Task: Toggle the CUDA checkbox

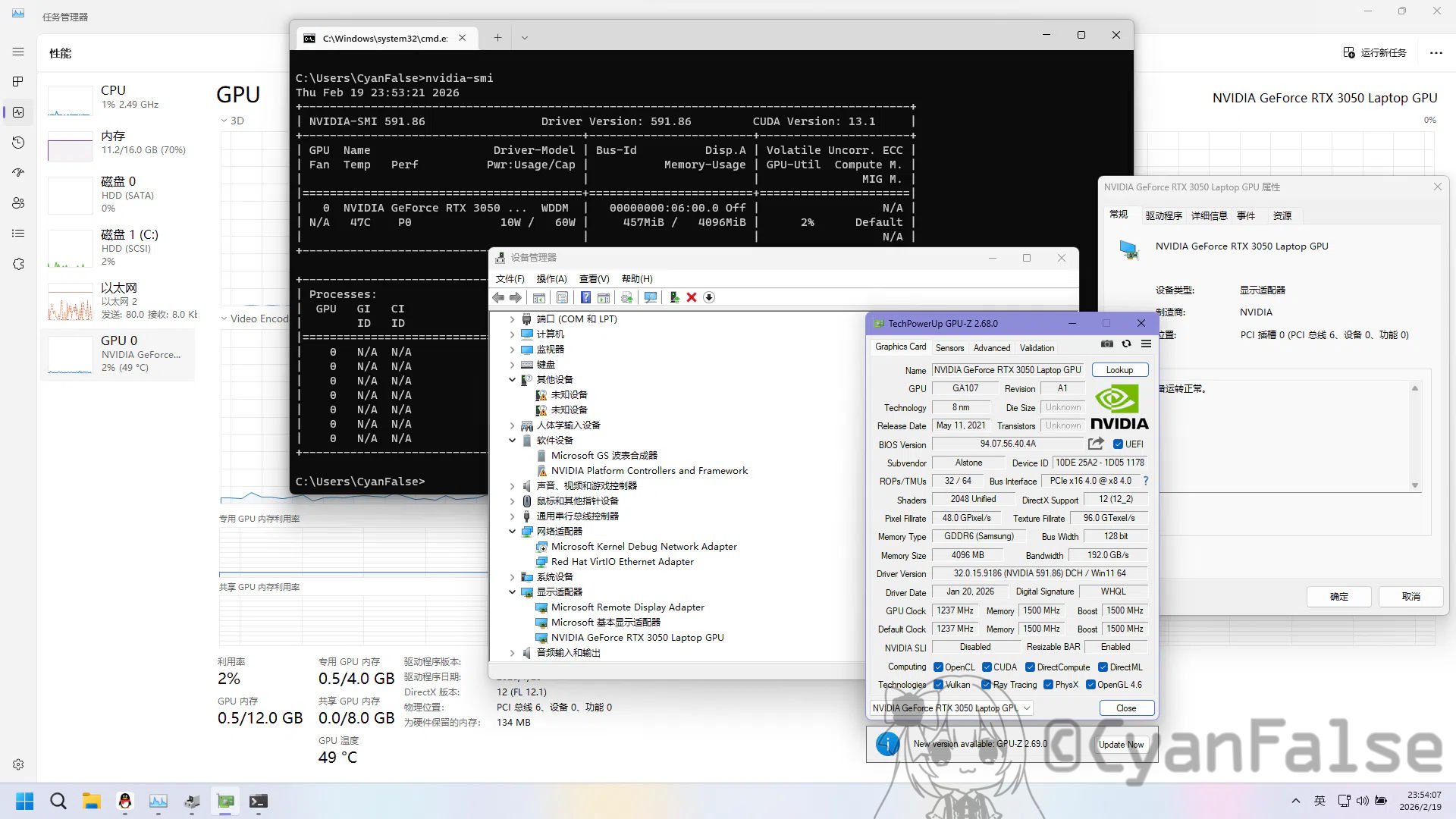Action: pyautogui.click(x=987, y=667)
